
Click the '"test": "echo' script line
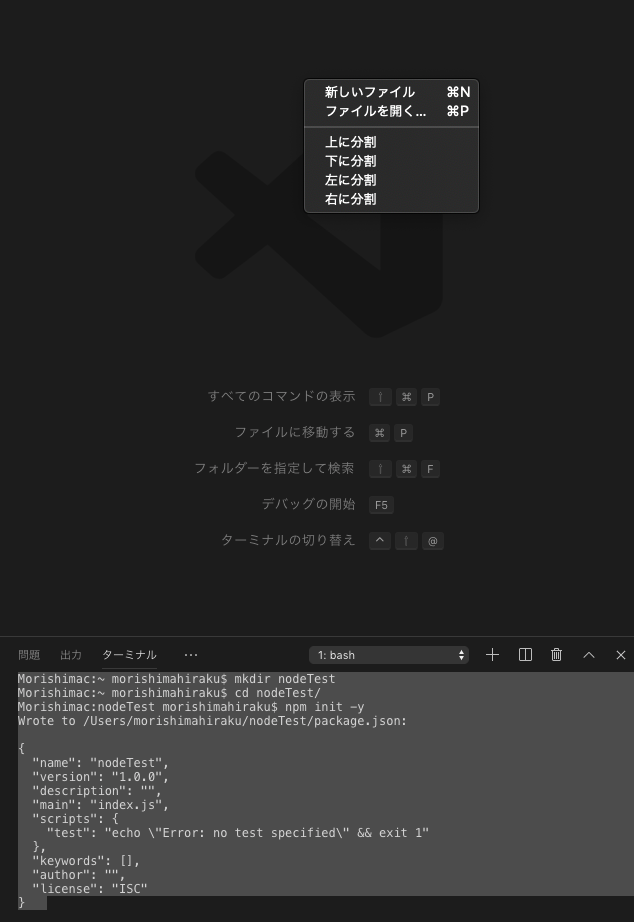point(238,833)
